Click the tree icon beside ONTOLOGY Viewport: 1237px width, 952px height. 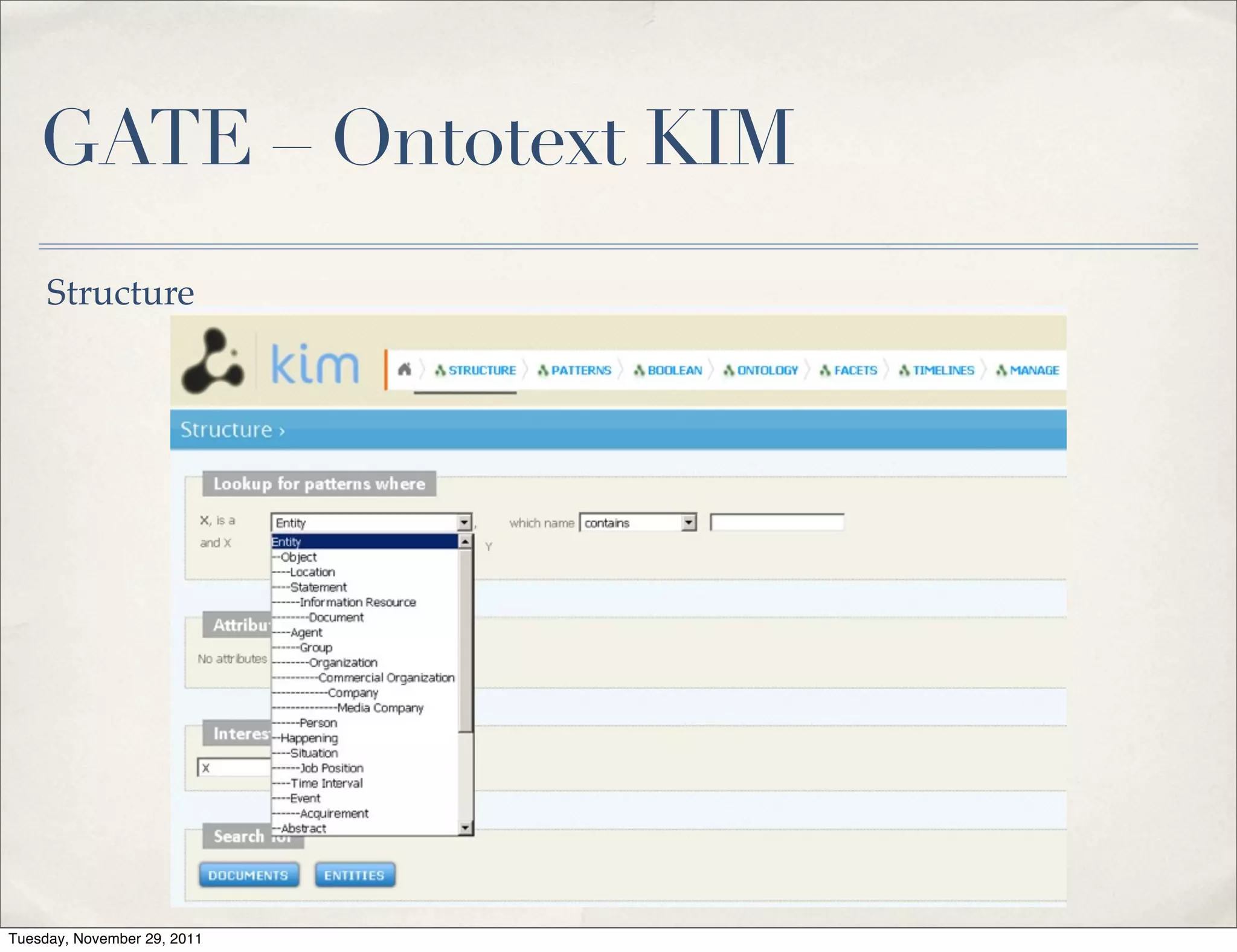(x=728, y=370)
